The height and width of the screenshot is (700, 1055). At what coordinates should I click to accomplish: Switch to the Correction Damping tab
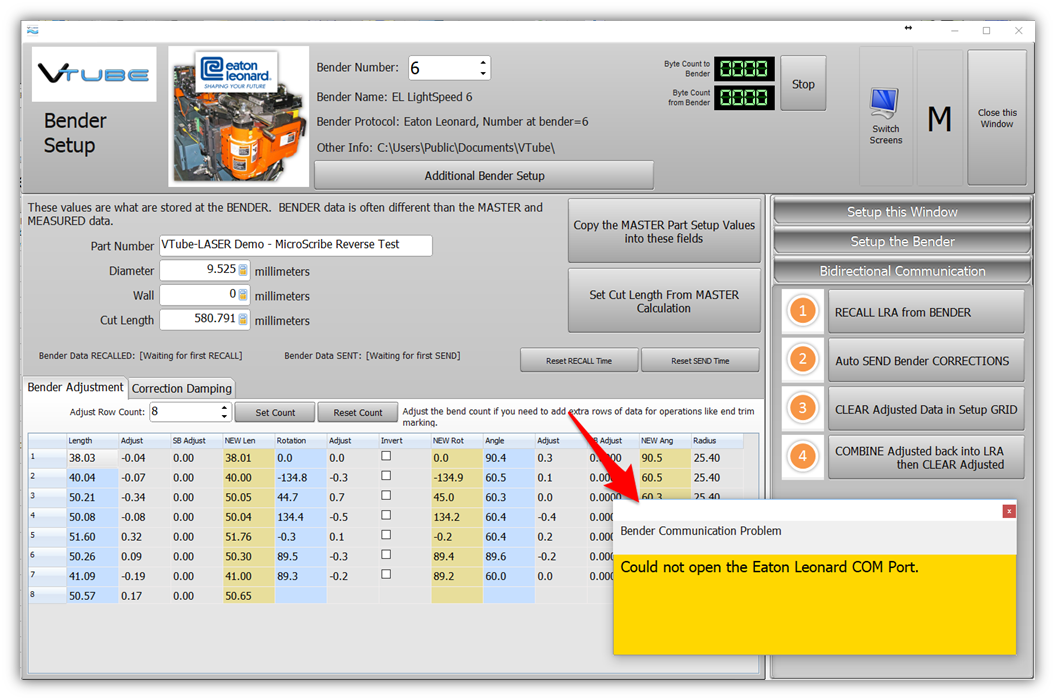(x=182, y=388)
